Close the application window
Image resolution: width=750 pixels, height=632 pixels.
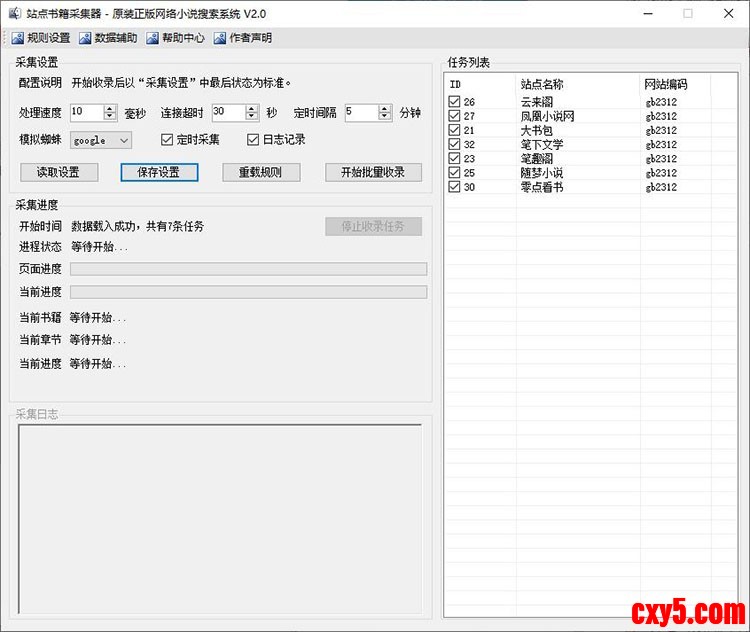728,13
